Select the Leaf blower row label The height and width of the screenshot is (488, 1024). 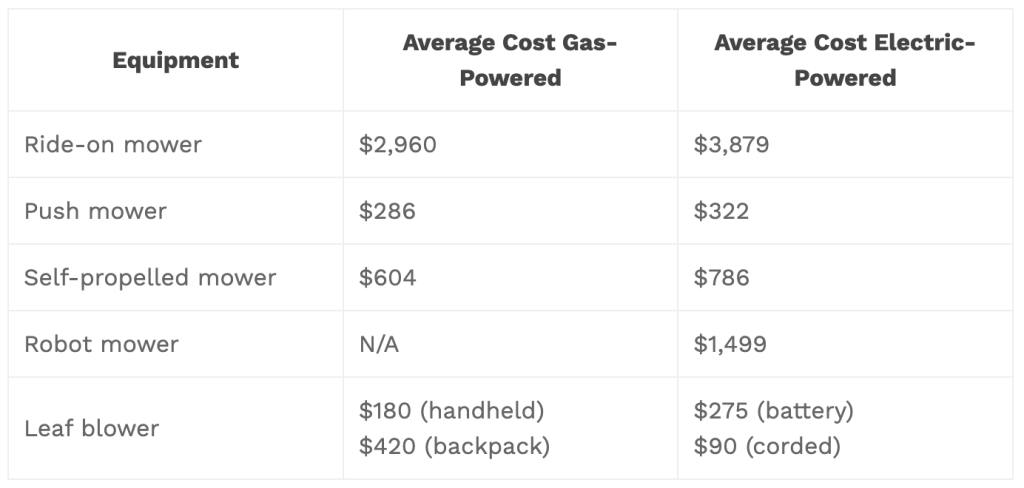(x=91, y=428)
